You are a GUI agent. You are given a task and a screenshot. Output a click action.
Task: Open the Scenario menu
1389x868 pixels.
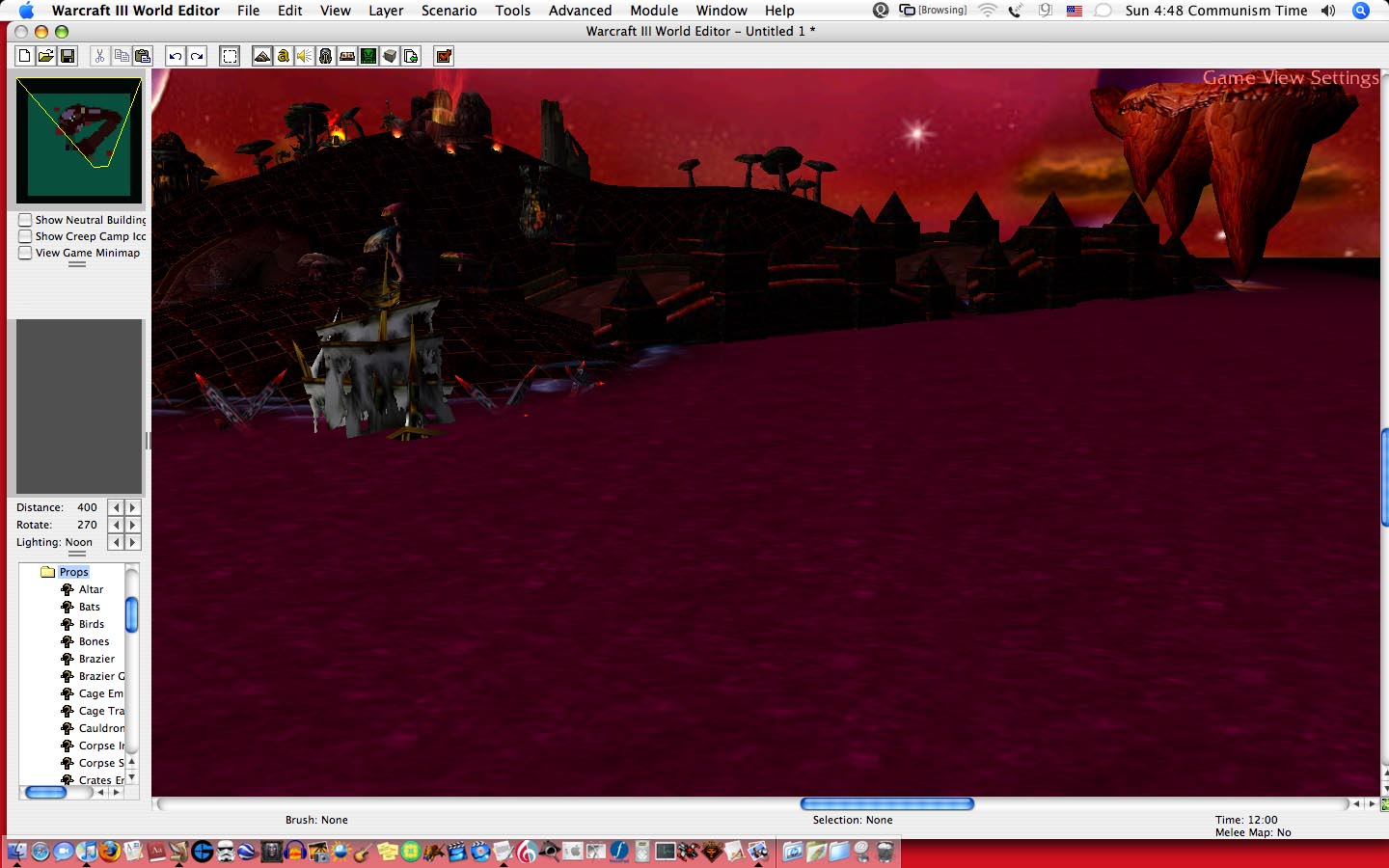point(449,11)
